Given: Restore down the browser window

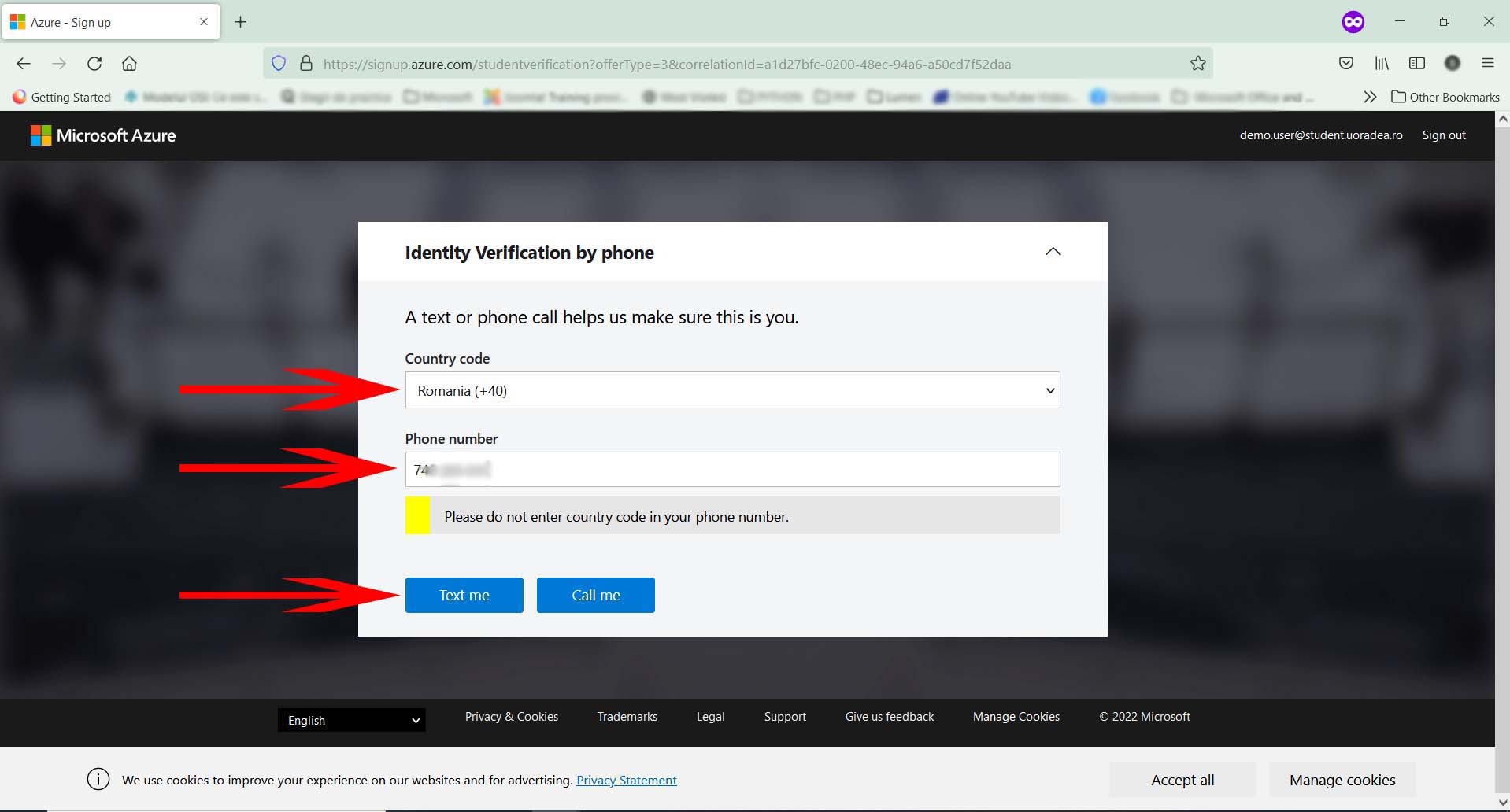Looking at the screenshot, I should tap(1444, 22).
